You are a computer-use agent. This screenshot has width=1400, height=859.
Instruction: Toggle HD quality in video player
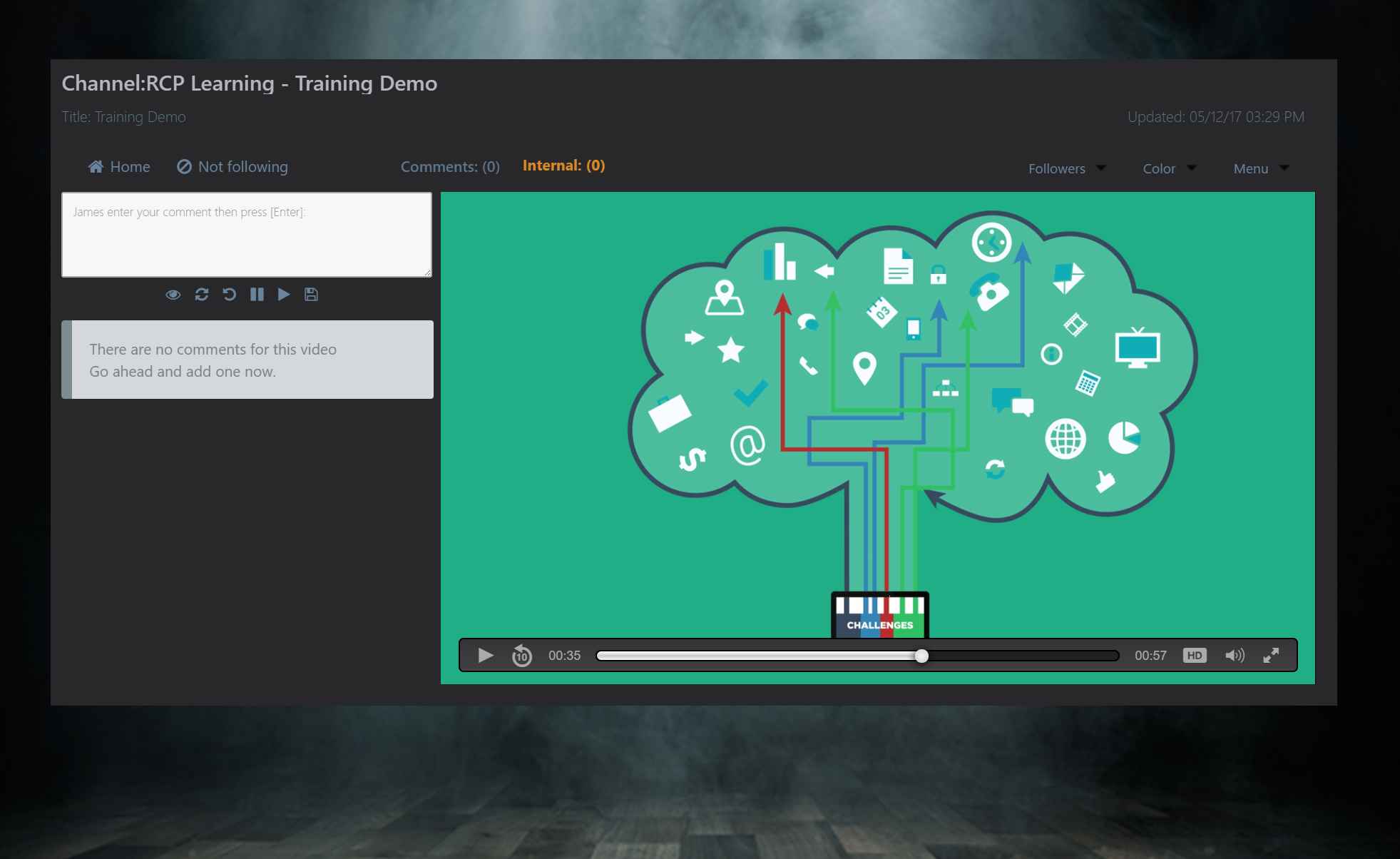point(1195,655)
